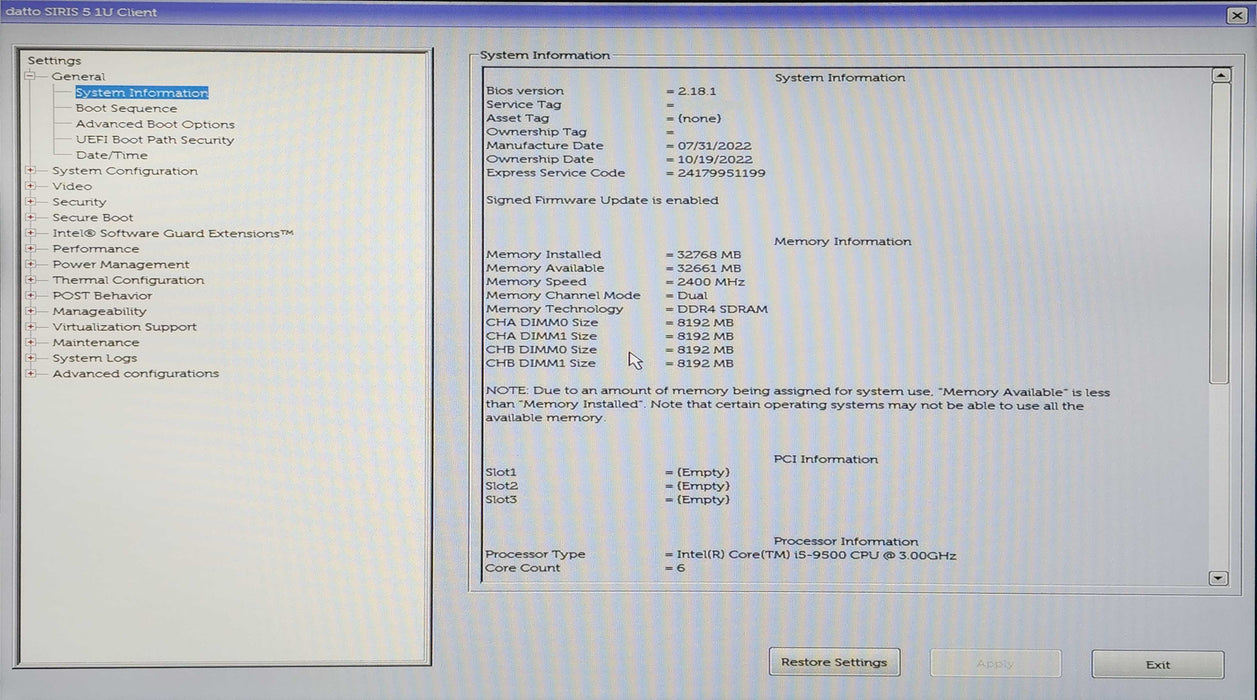Screen dimensions: 1257x700
Task: Expand the Advanced configurations node
Action: coord(30,374)
